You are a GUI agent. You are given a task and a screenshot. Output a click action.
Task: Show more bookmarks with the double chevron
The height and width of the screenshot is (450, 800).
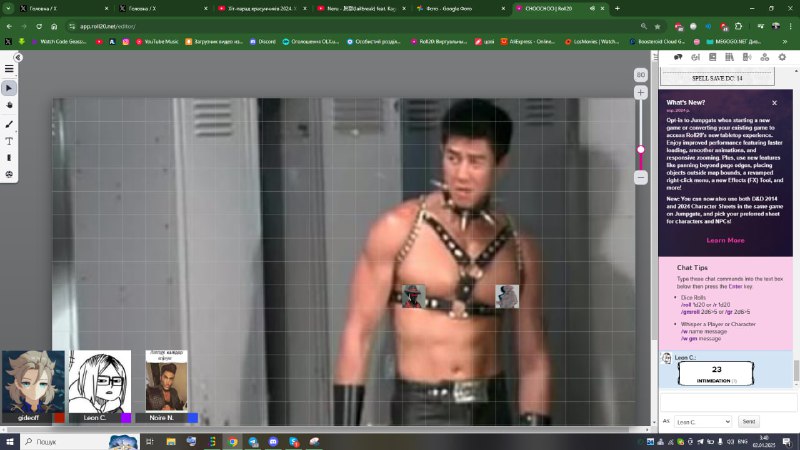coord(785,41)
